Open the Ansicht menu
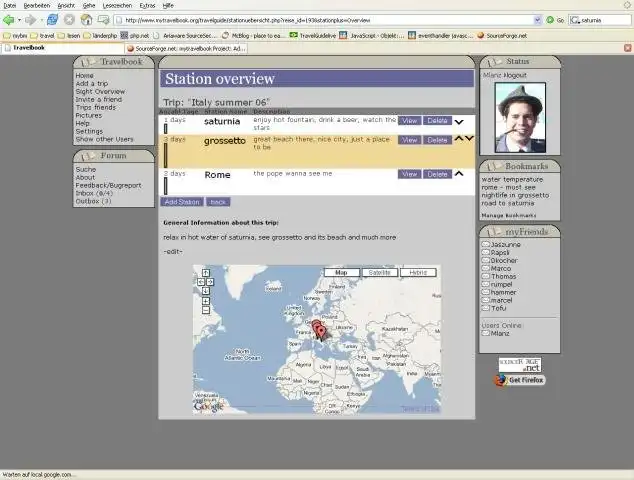 click(x=66, y=6)
